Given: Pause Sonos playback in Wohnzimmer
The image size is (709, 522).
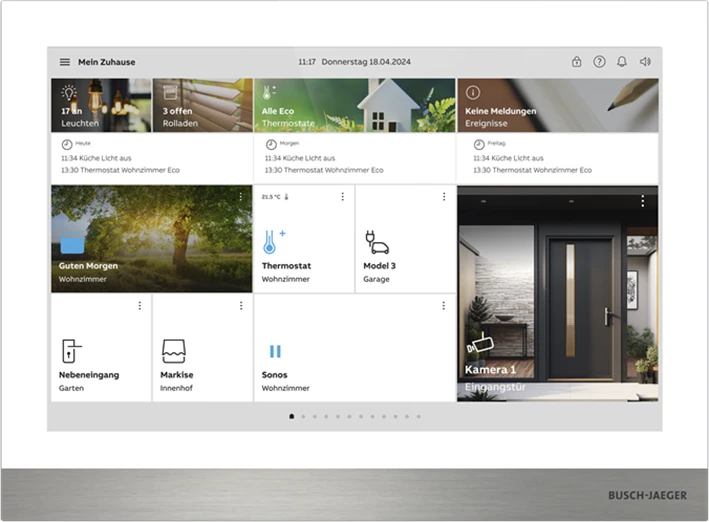Looking at the screenshot, I should (275, 352).
